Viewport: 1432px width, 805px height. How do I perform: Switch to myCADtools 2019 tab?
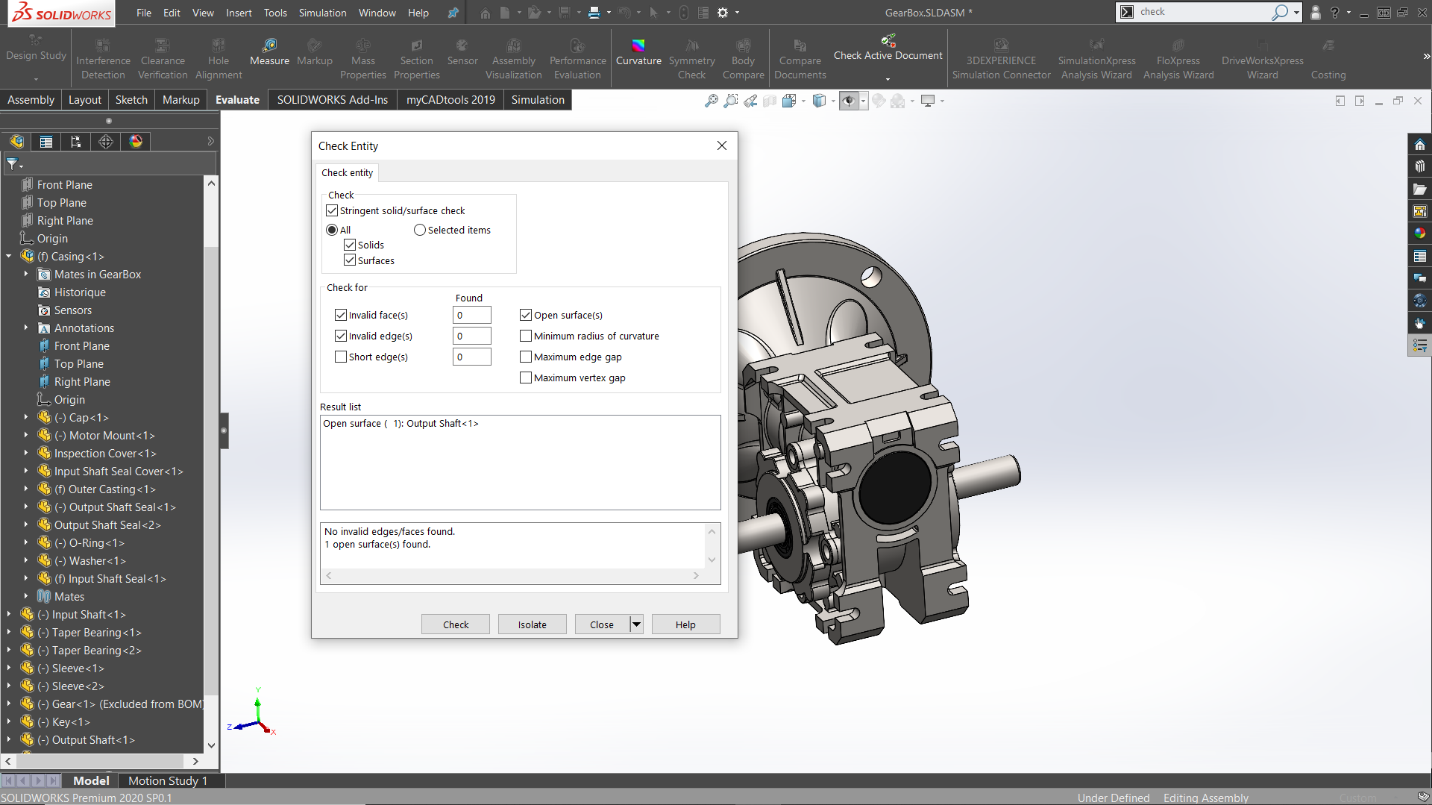[x=451, y=100]
